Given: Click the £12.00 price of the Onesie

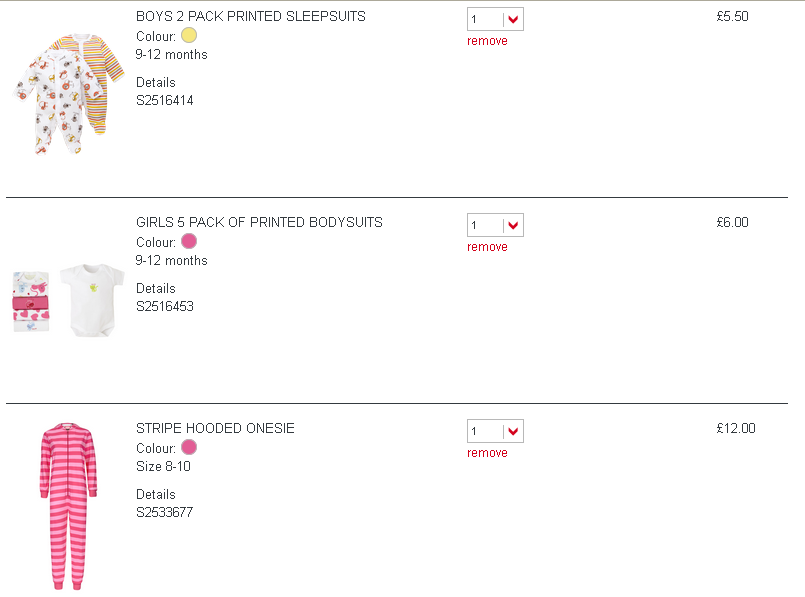Looking at the screenshot, I should point(736,429).
